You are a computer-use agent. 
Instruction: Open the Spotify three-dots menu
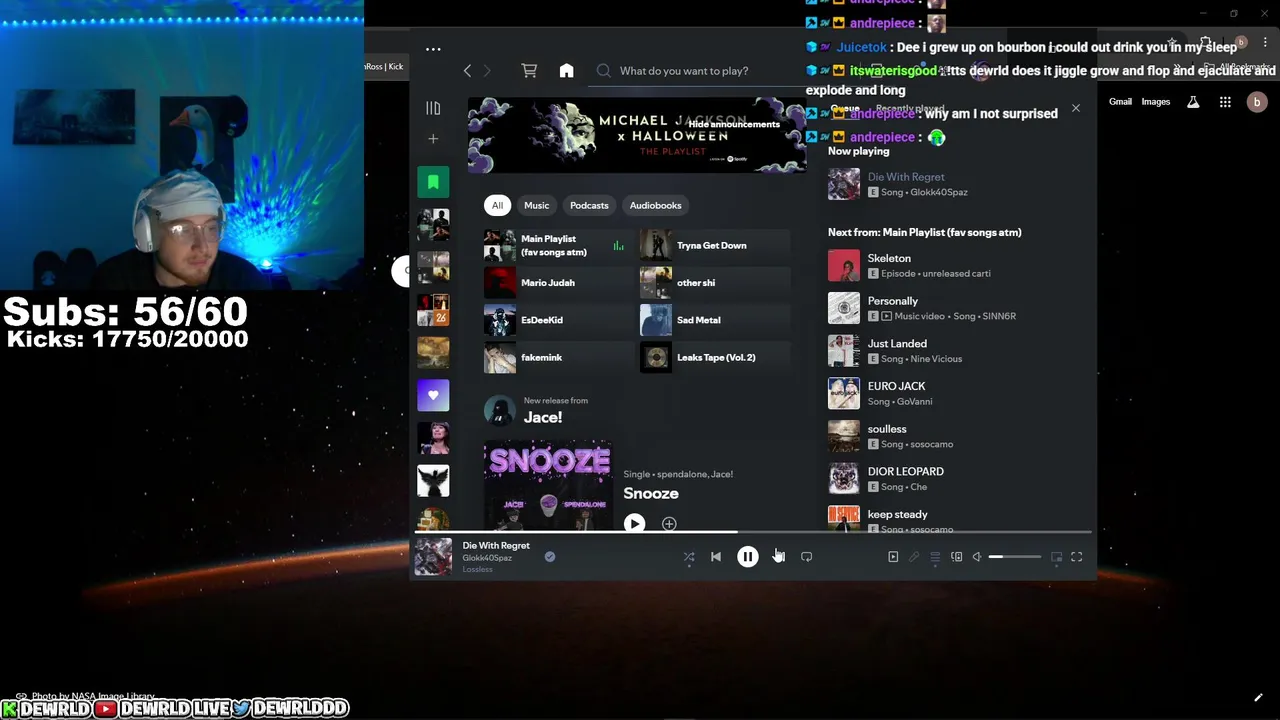[x=433, y=49]
